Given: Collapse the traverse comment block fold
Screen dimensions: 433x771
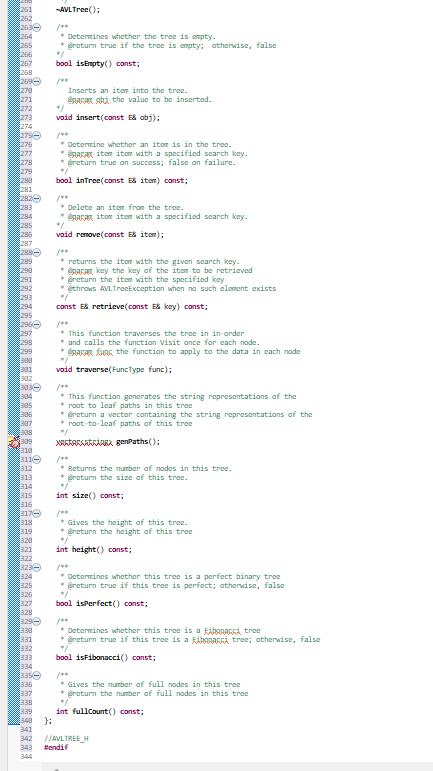Looking at the screenshot, I should tap(37, 325).
